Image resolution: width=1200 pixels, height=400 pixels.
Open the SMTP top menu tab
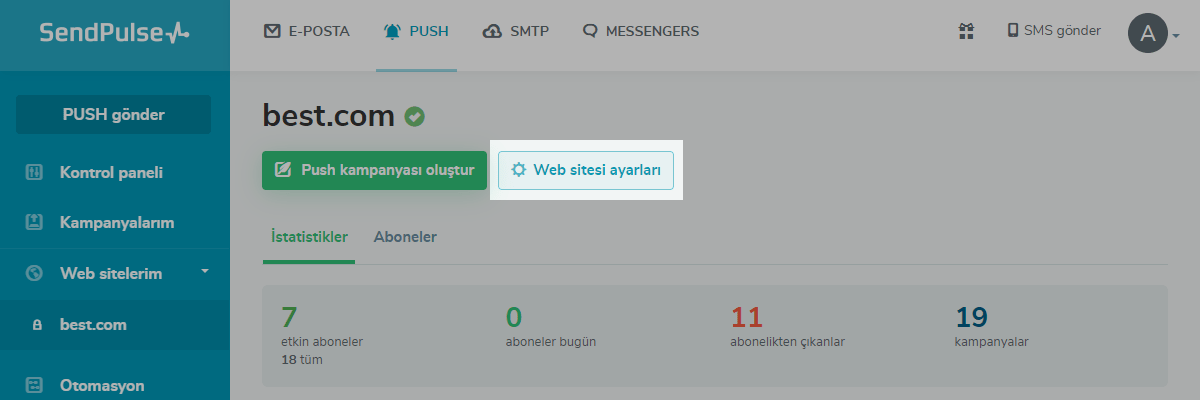pyautogui.click(x=516, y=31)
